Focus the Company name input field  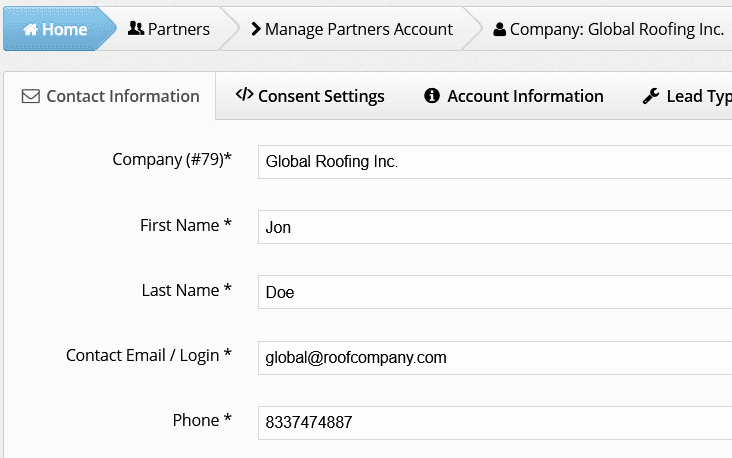pos(495,162)
